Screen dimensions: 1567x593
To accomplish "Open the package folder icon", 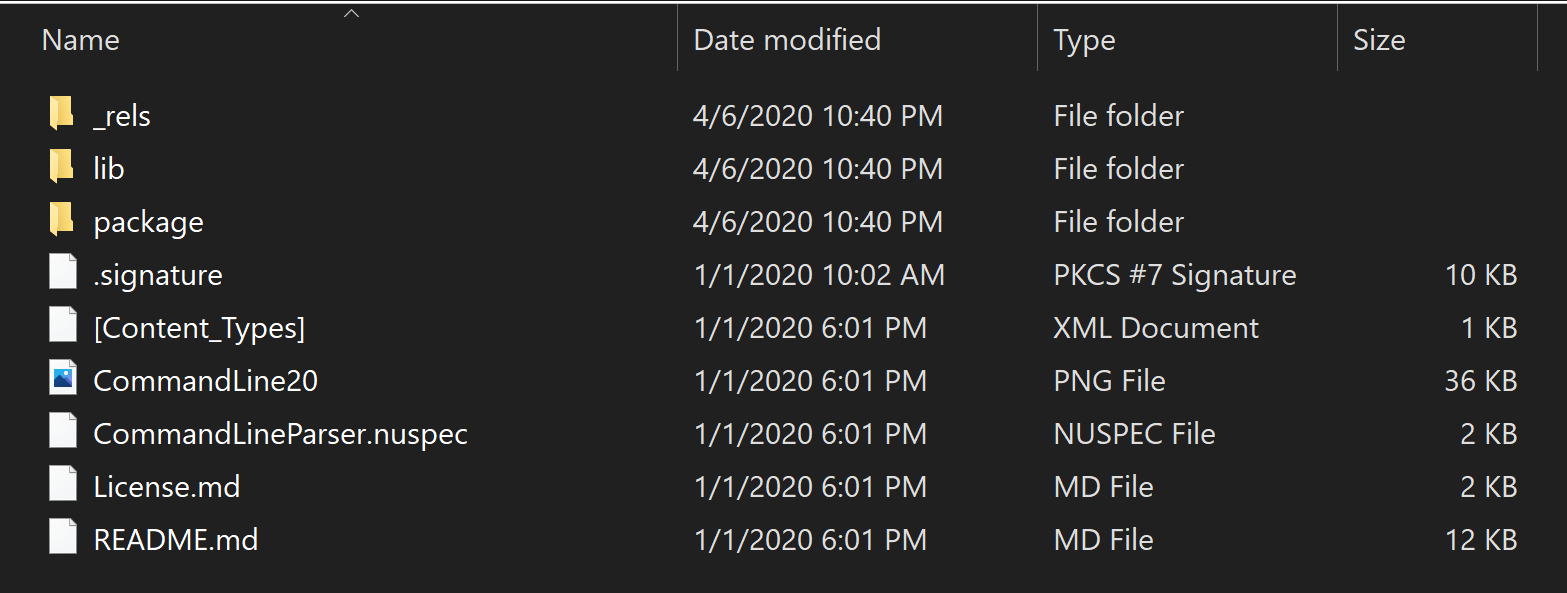I will click(x=60, y=220).
